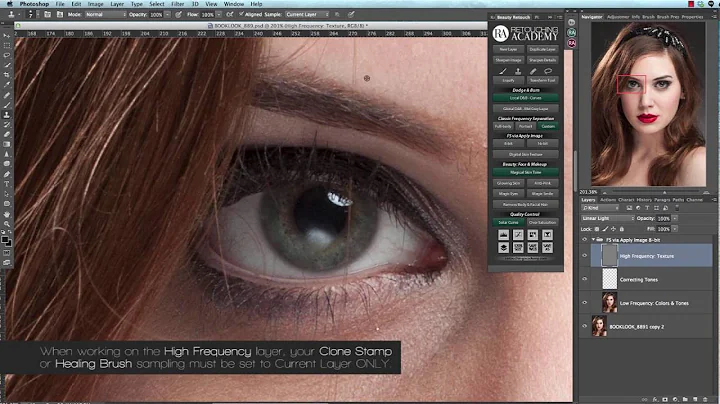
Task: Click the airbrush icon next to Flow
Action: (230, 15)
